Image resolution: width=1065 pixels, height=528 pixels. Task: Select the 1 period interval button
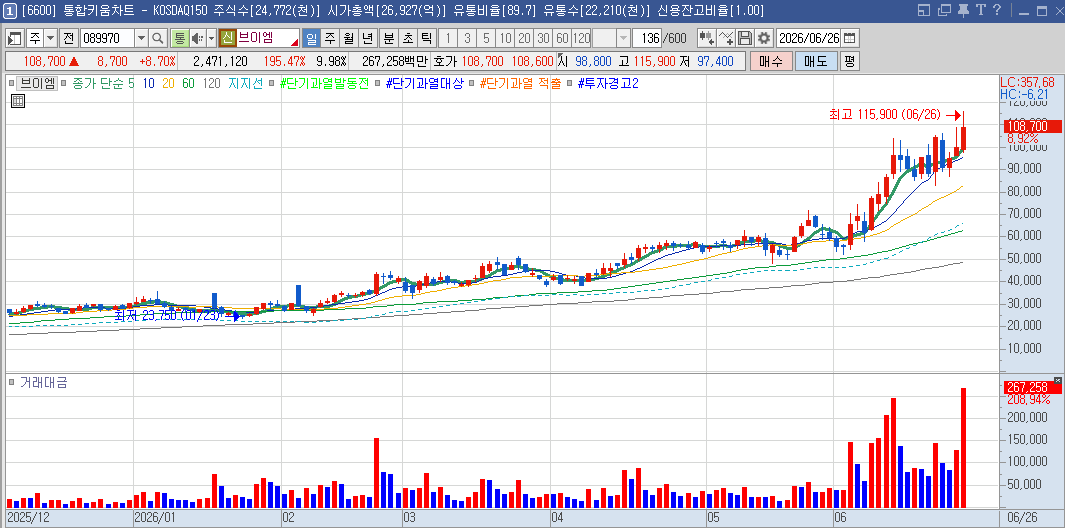(x=448, y=38)
